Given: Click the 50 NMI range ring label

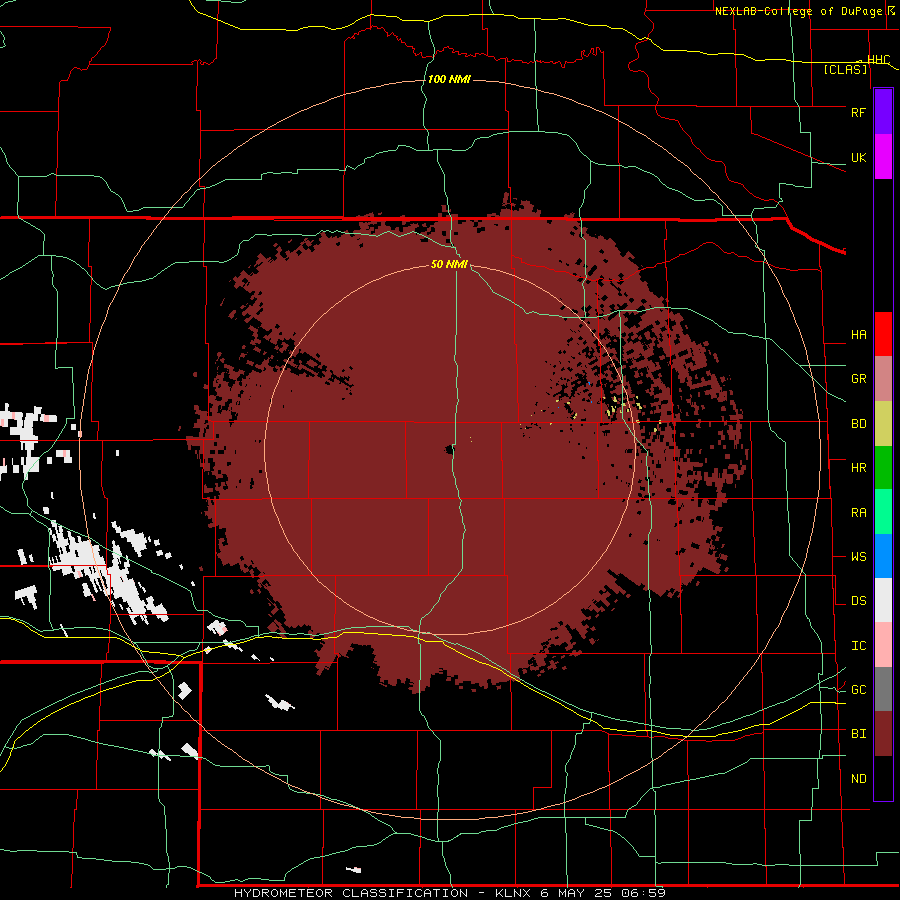Looking at the screenshot, I should [x=449, y=264].
